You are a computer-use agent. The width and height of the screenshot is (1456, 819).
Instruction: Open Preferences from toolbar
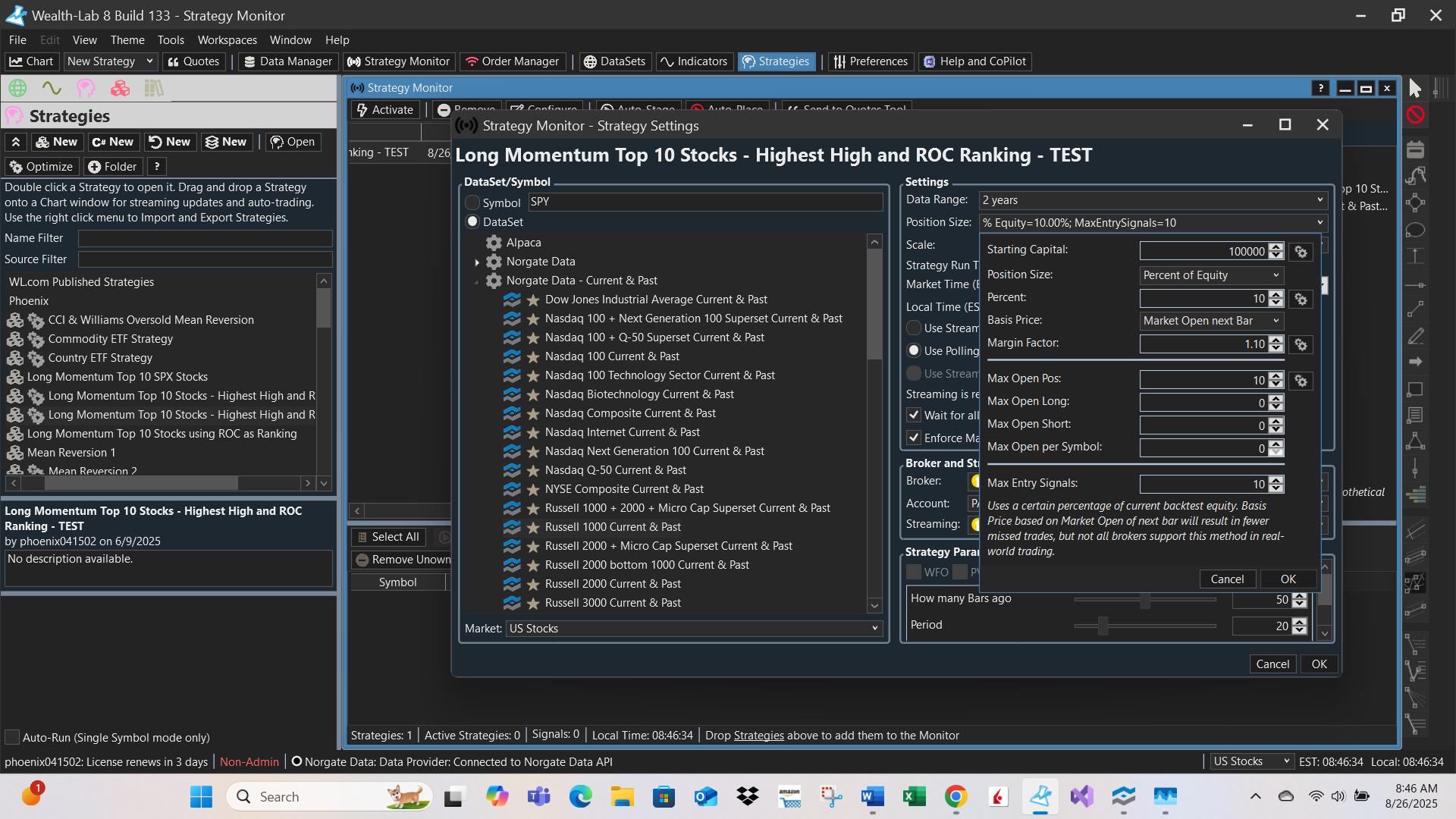coord(871,61)
